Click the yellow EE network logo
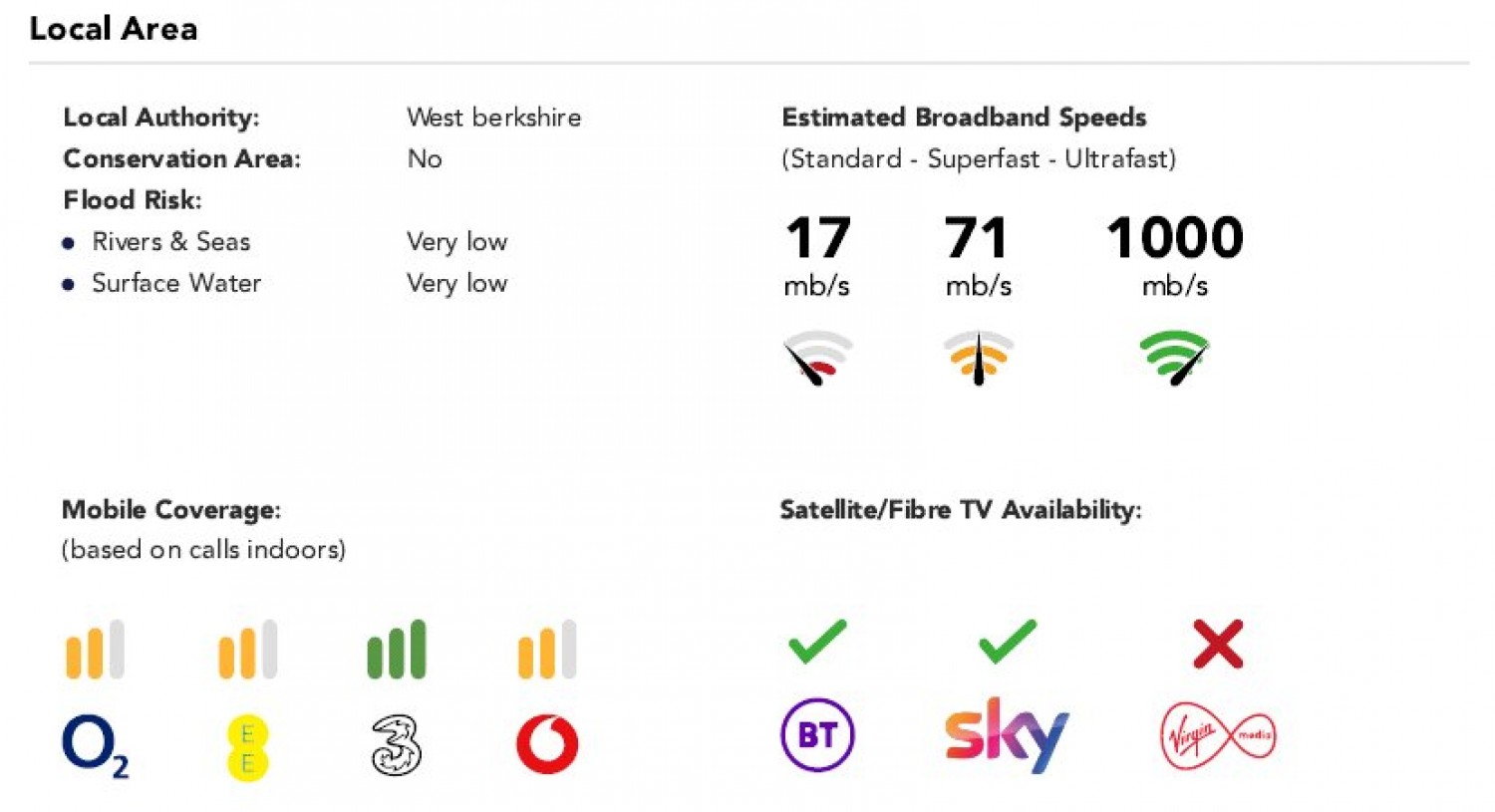This screenshot has height=812, width=1495. (247, 748)
